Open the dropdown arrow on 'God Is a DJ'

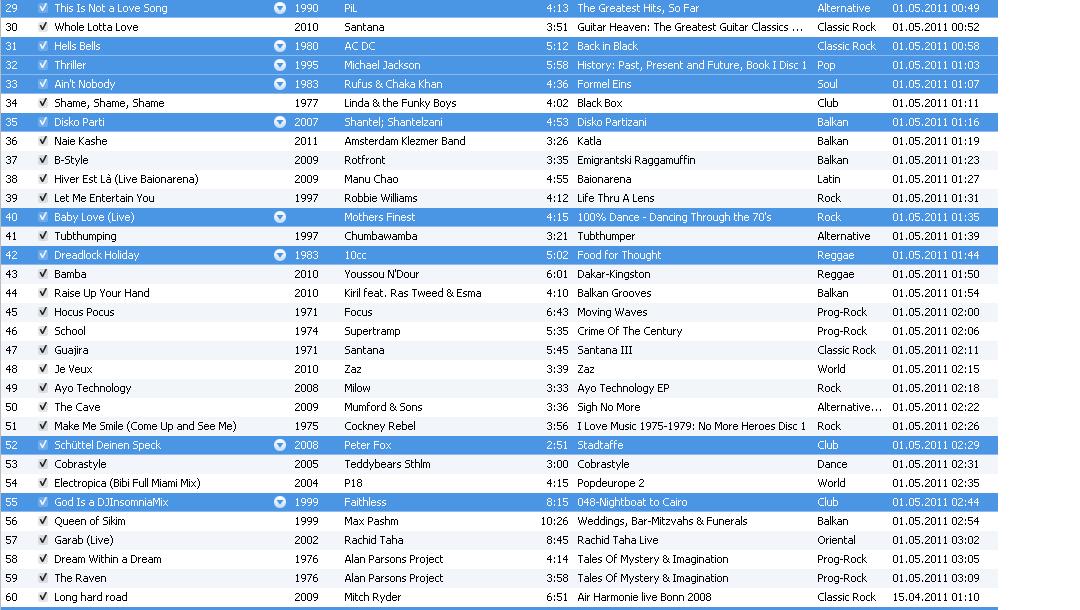coord(280,502)
